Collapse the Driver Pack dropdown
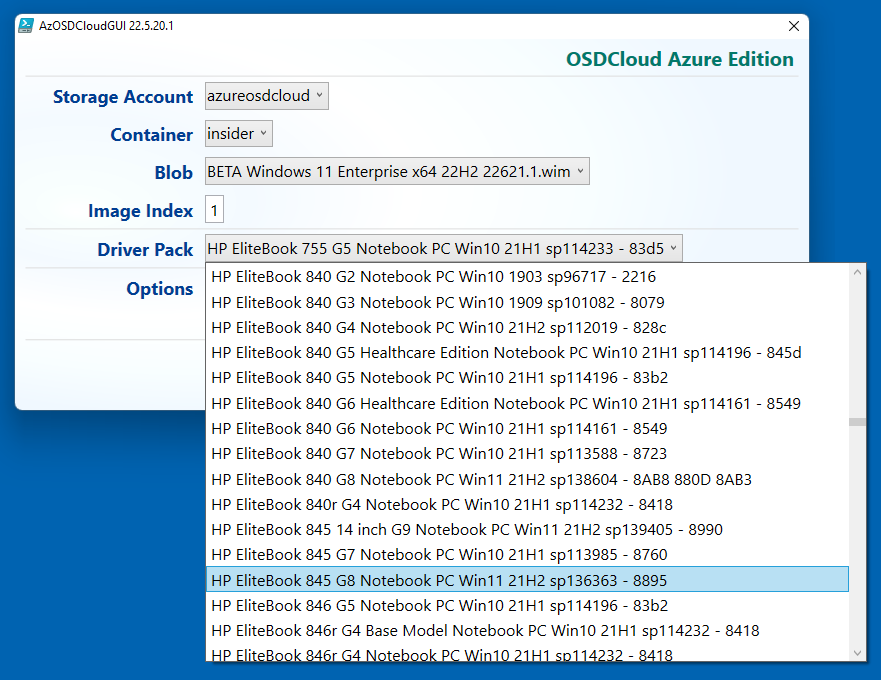The height and width of the screenshot is (680, 881). [x=444, y=248]
